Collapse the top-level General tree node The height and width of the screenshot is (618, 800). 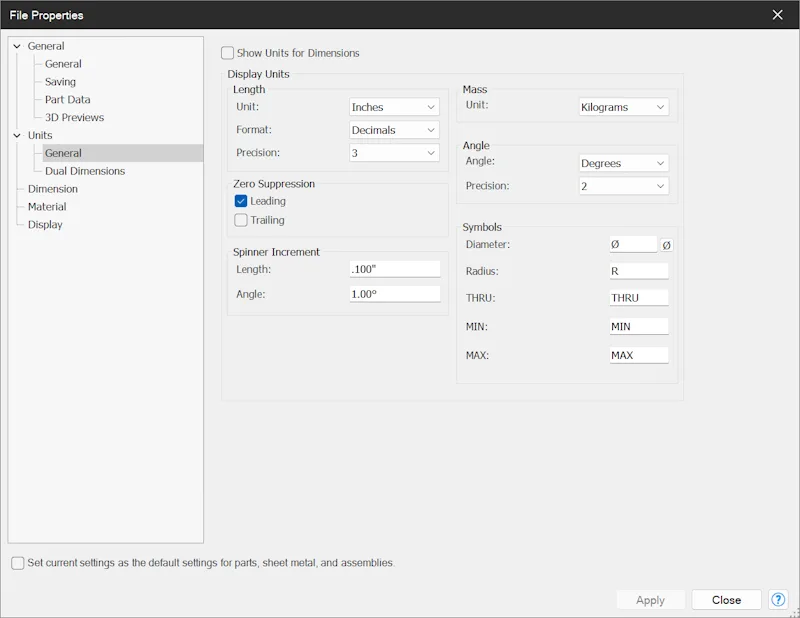tap(17, 46)
